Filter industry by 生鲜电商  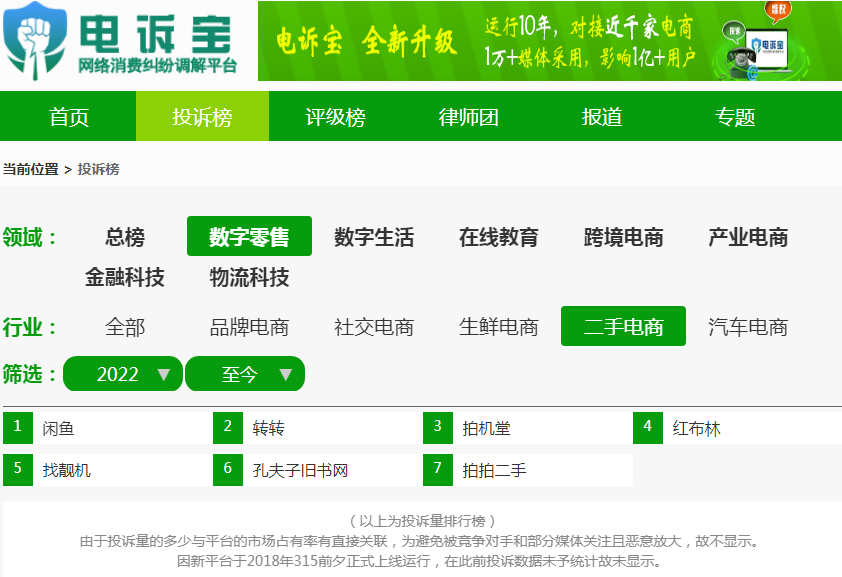click(x=499, y=327)
